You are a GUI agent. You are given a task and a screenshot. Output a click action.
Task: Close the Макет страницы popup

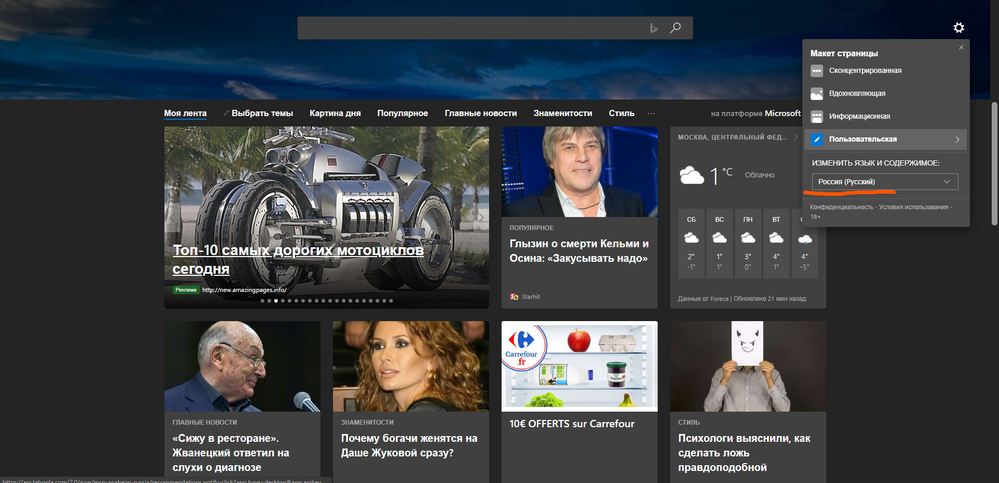[x=961, y=47]
